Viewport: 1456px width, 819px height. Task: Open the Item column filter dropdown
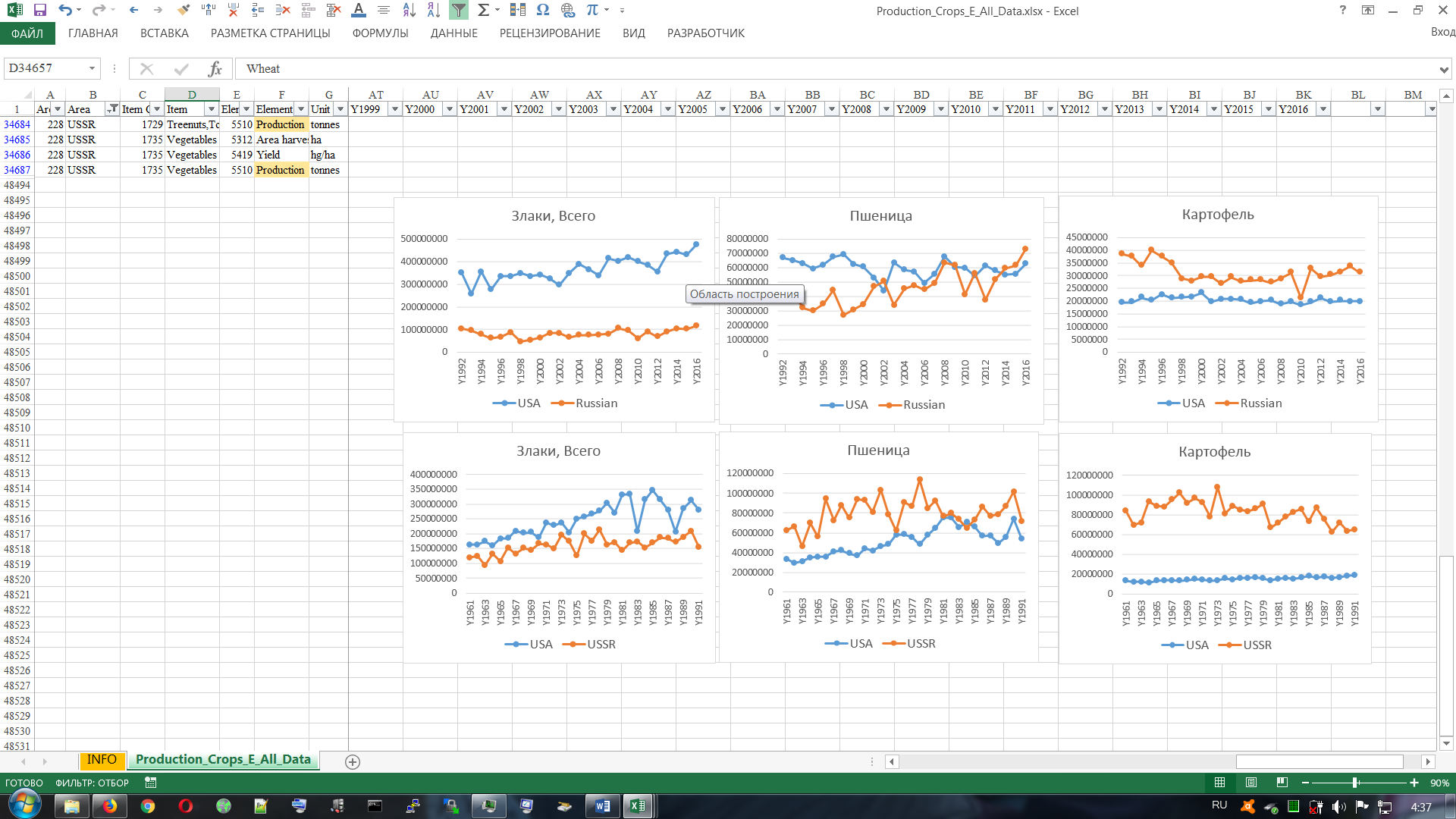pos(212,109)
